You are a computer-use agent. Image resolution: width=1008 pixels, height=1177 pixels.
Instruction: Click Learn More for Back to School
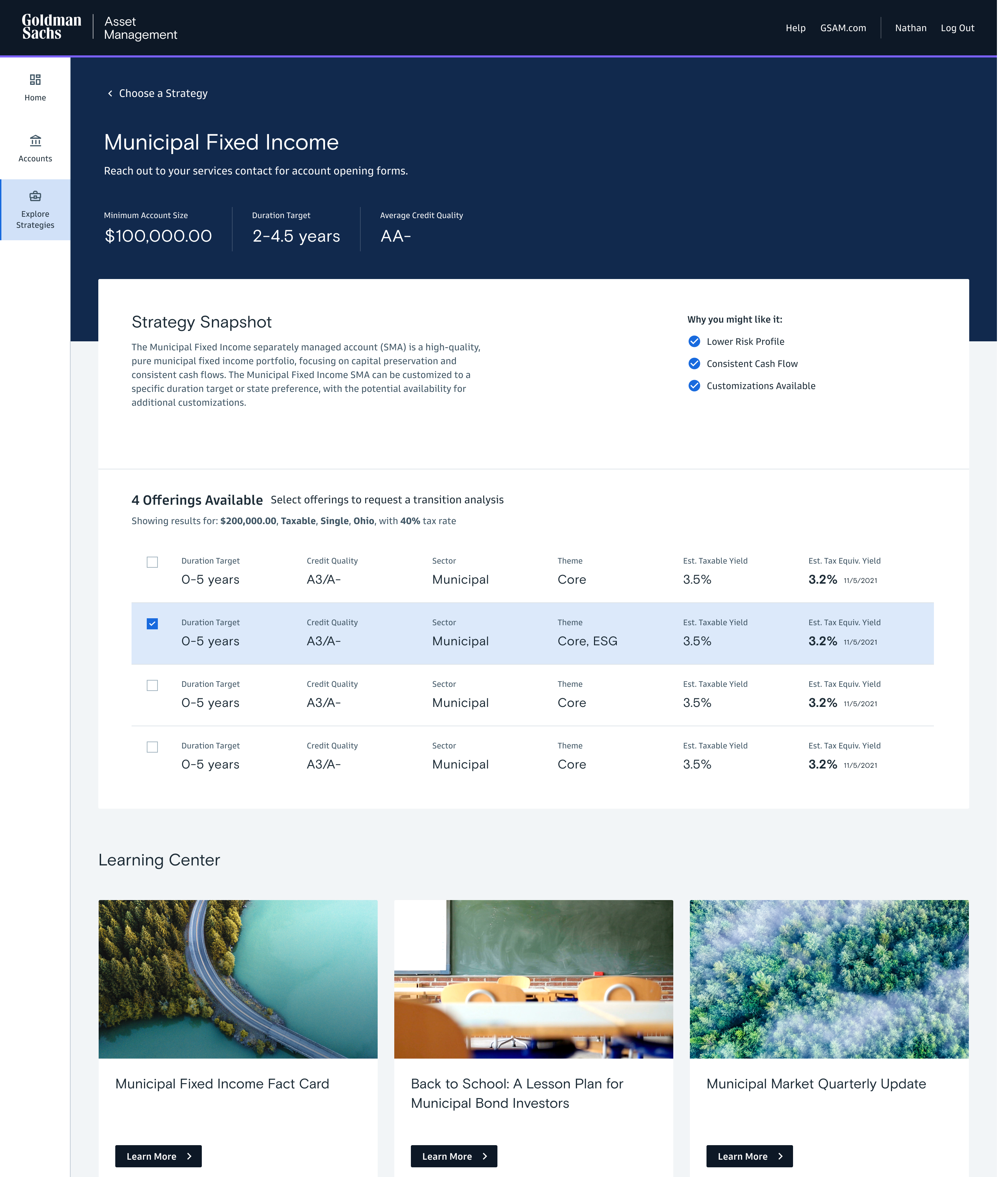[454, 1156]
